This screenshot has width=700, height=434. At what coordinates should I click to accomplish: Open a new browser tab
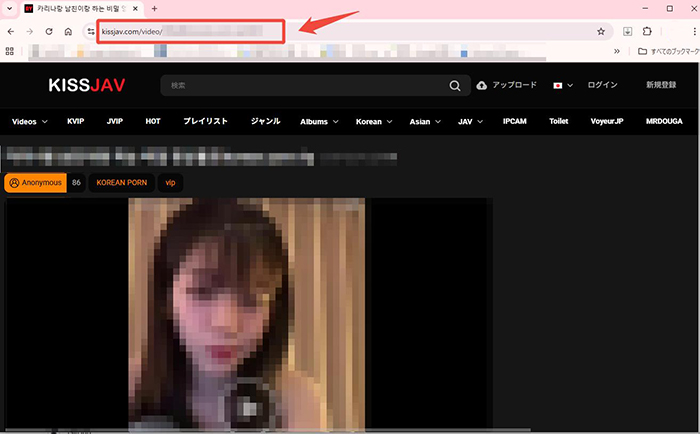pyautogui.click(x=154, y=8)
